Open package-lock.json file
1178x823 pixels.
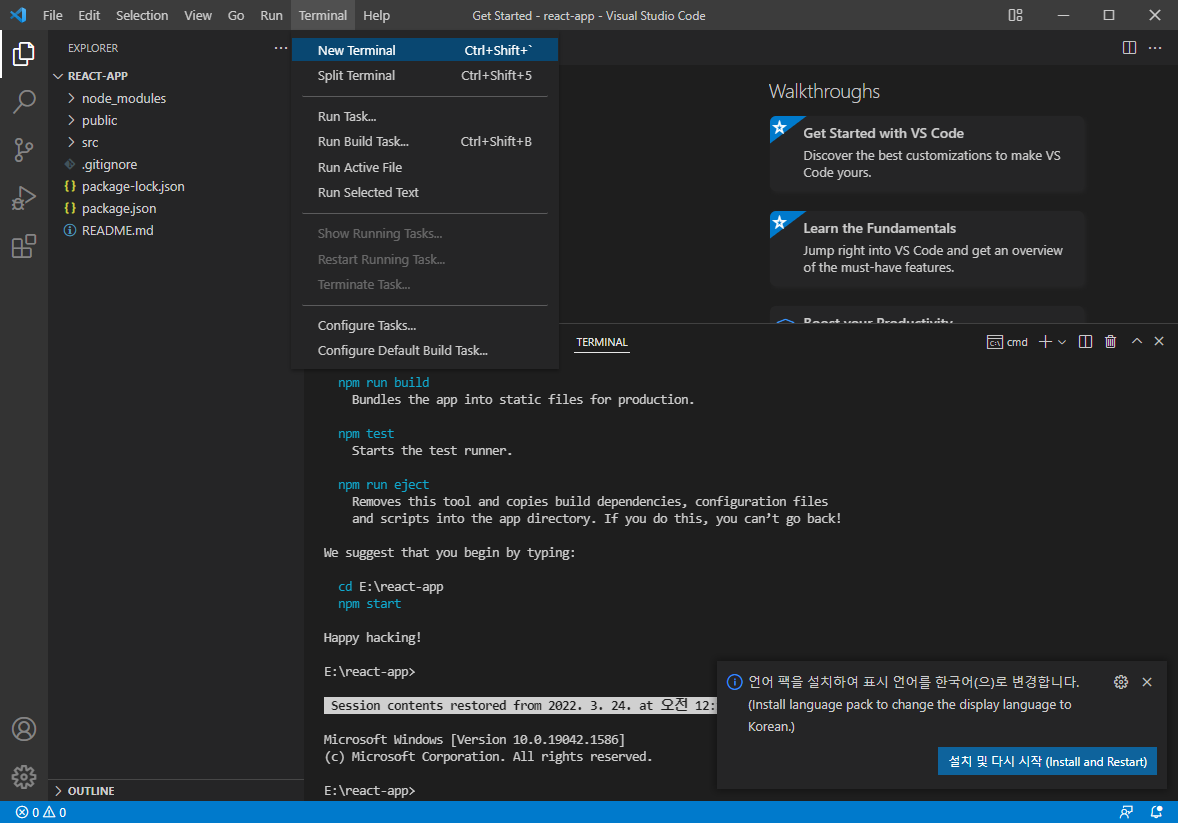point(133,186)
